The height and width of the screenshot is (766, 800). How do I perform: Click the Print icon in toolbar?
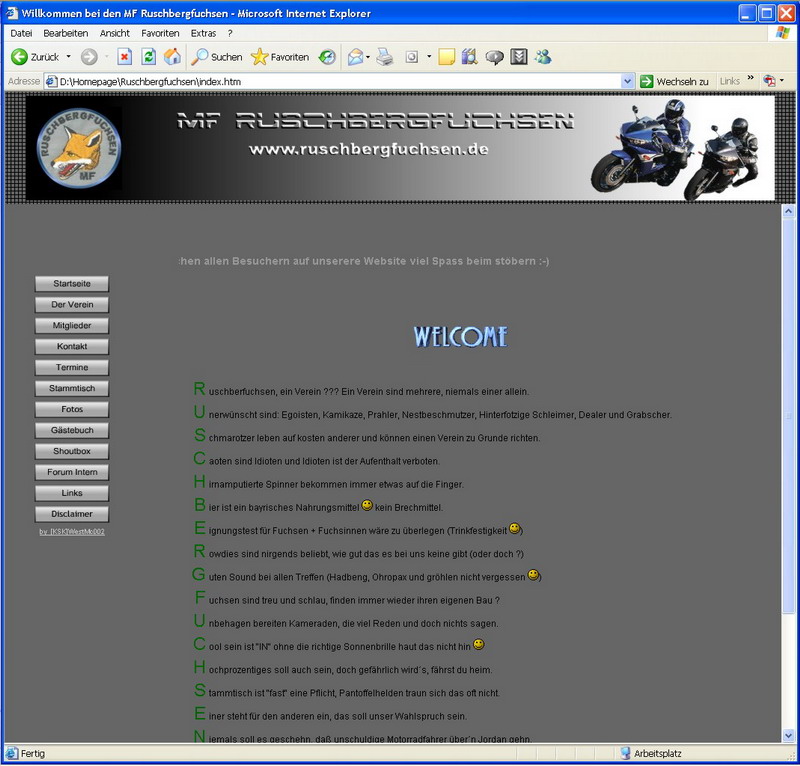point(385,57)
